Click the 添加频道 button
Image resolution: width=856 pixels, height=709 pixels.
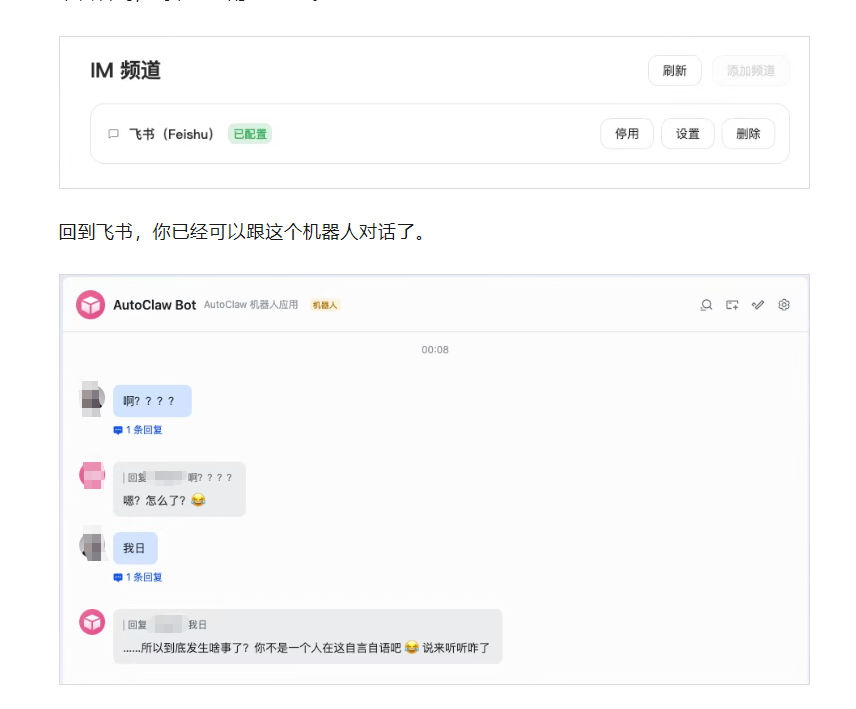pyautogui.click(x=751, y=71)
